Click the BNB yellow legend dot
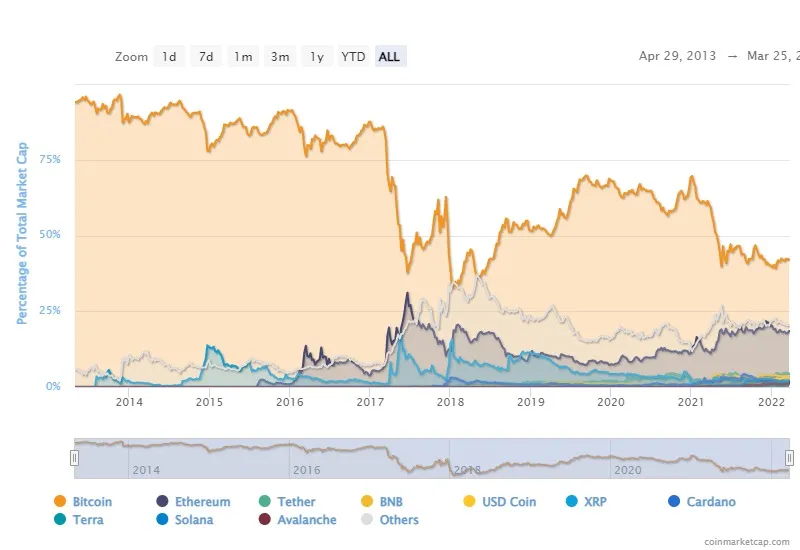 tap(367, 502)
